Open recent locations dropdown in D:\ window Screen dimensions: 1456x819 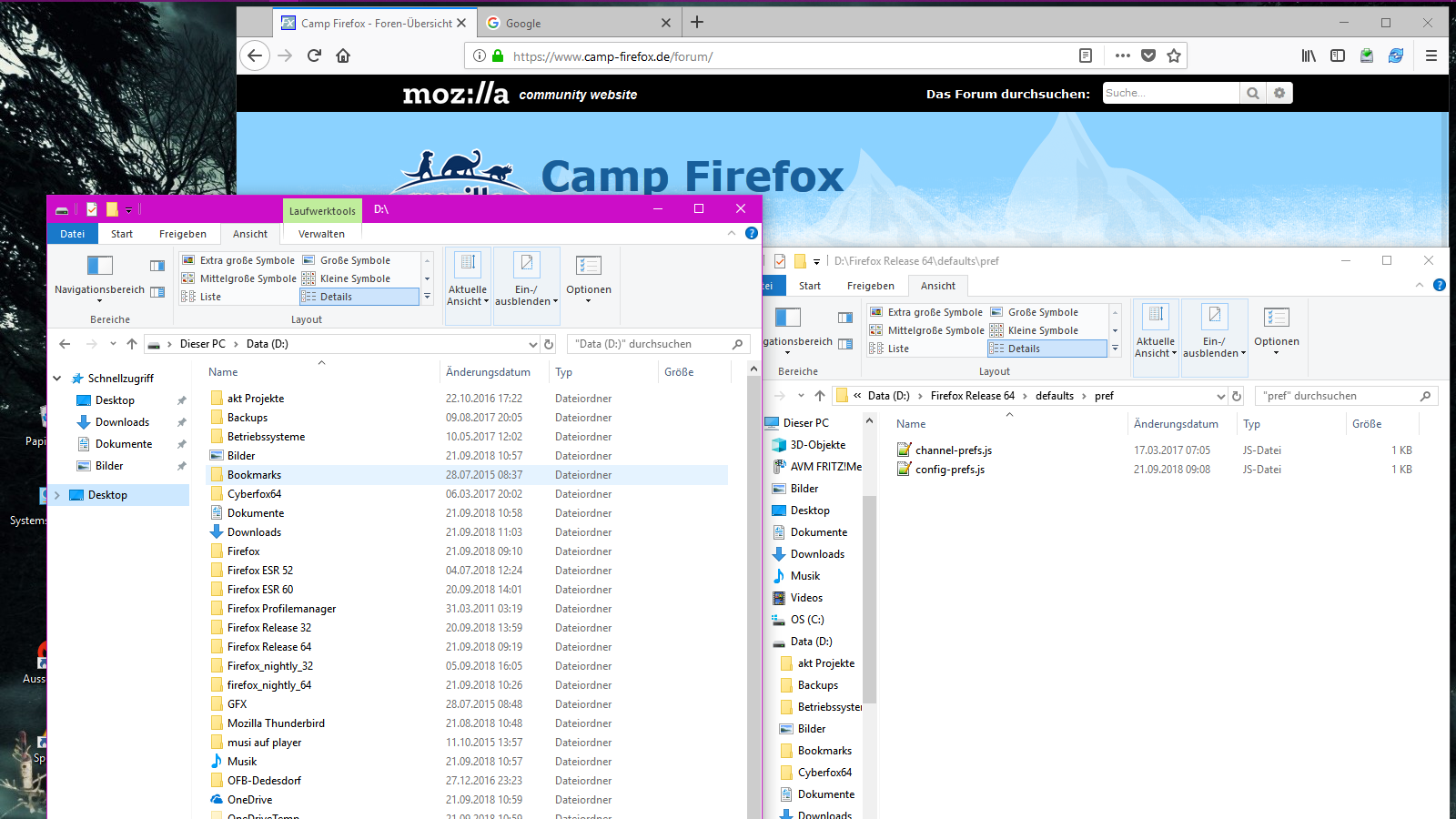(x=113, y=344)
